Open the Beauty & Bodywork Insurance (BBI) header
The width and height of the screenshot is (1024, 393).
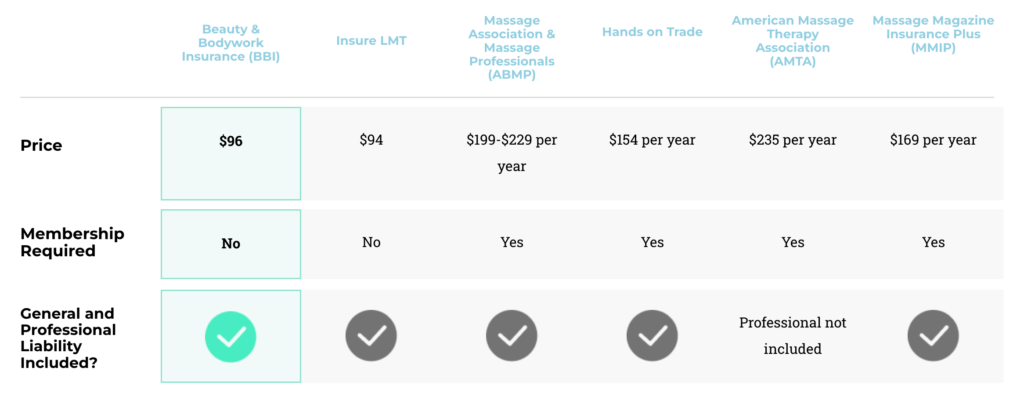[231, 43]
